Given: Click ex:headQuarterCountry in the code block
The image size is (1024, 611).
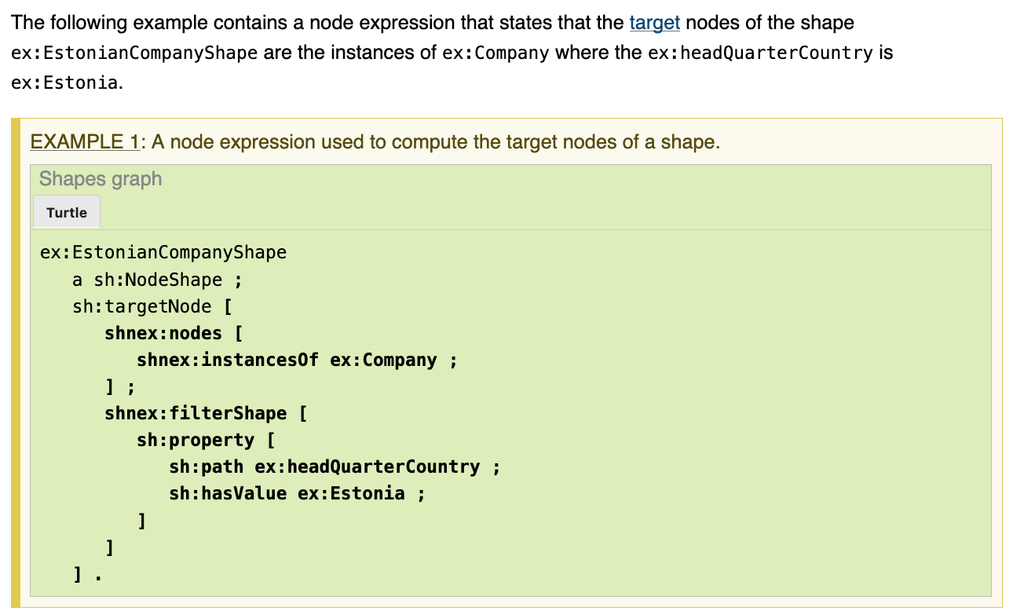Looking at the screenshot, I should click(x=367, y=467).
